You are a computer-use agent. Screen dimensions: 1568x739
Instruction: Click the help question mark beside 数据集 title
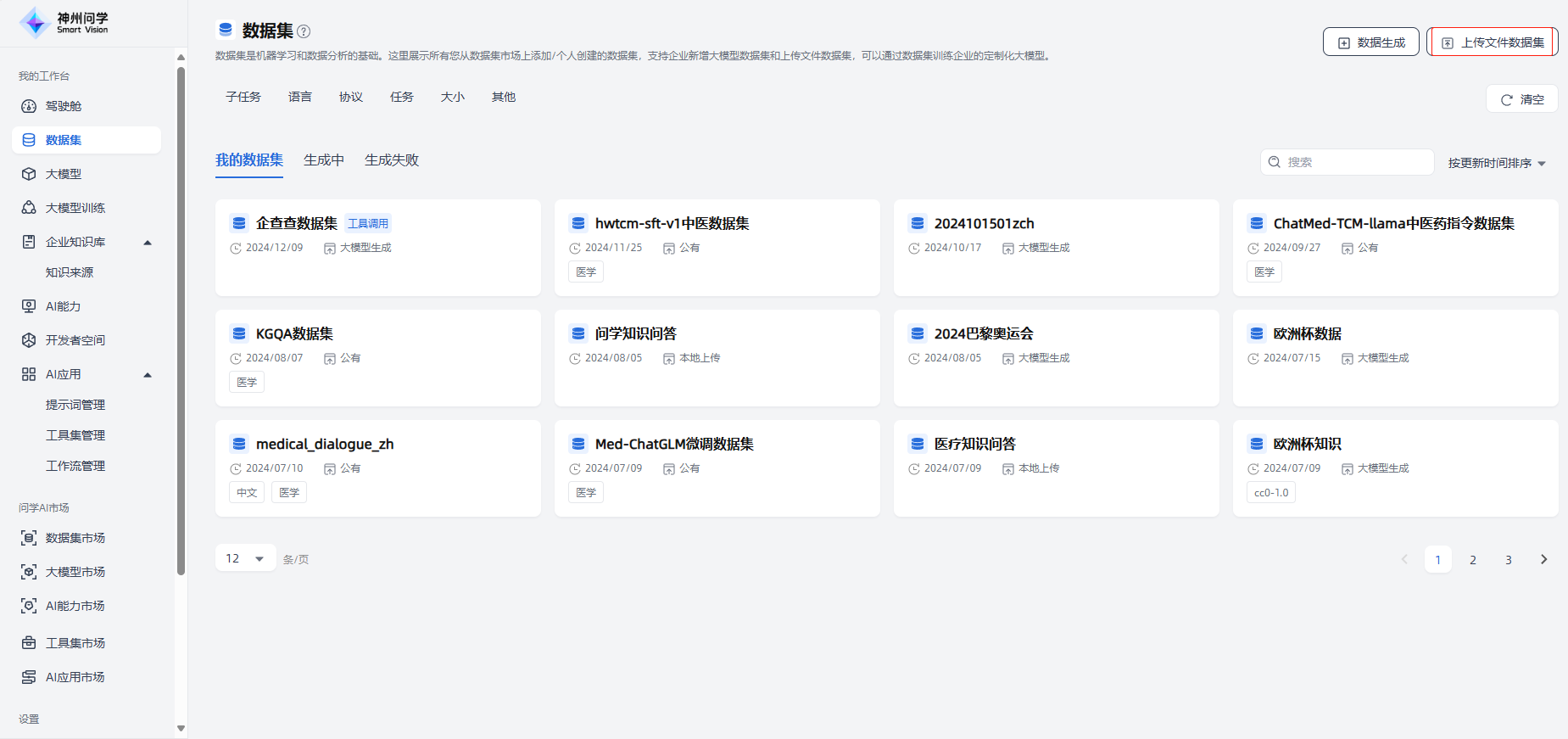click(x=304, y=31)
